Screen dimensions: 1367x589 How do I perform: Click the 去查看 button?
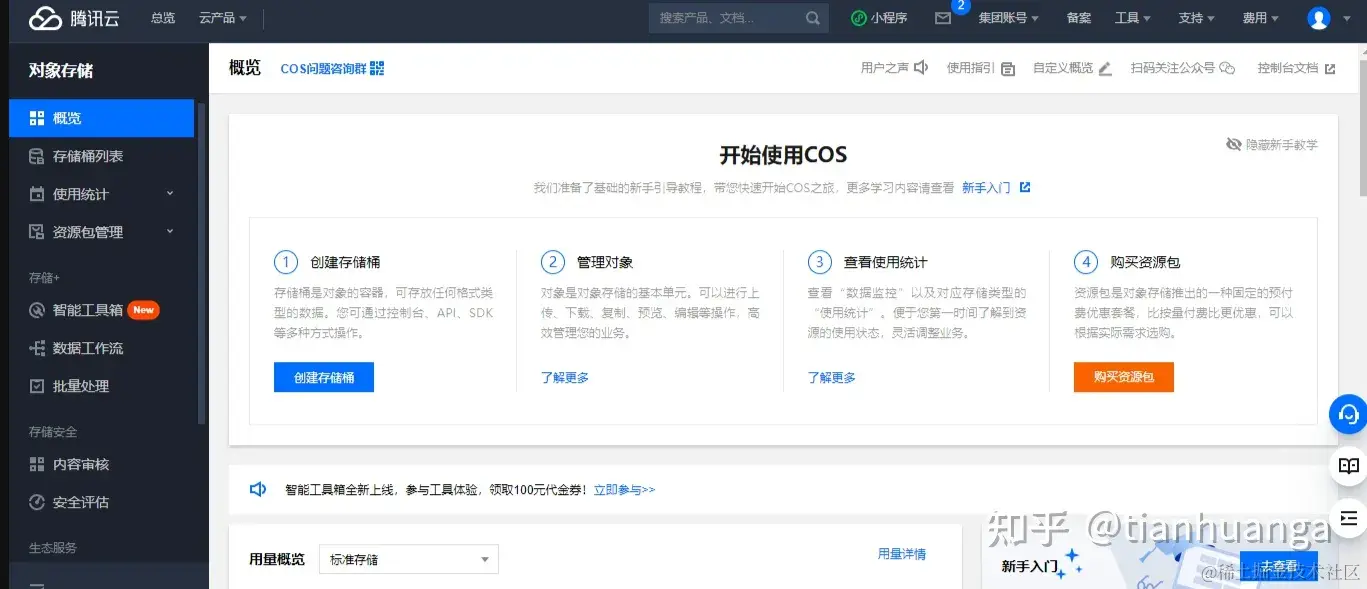(x=1279, y=566)
